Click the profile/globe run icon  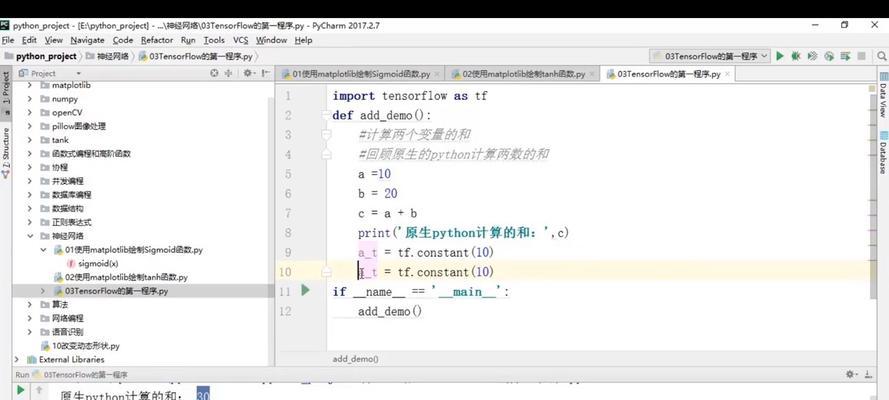pos(829,56)
